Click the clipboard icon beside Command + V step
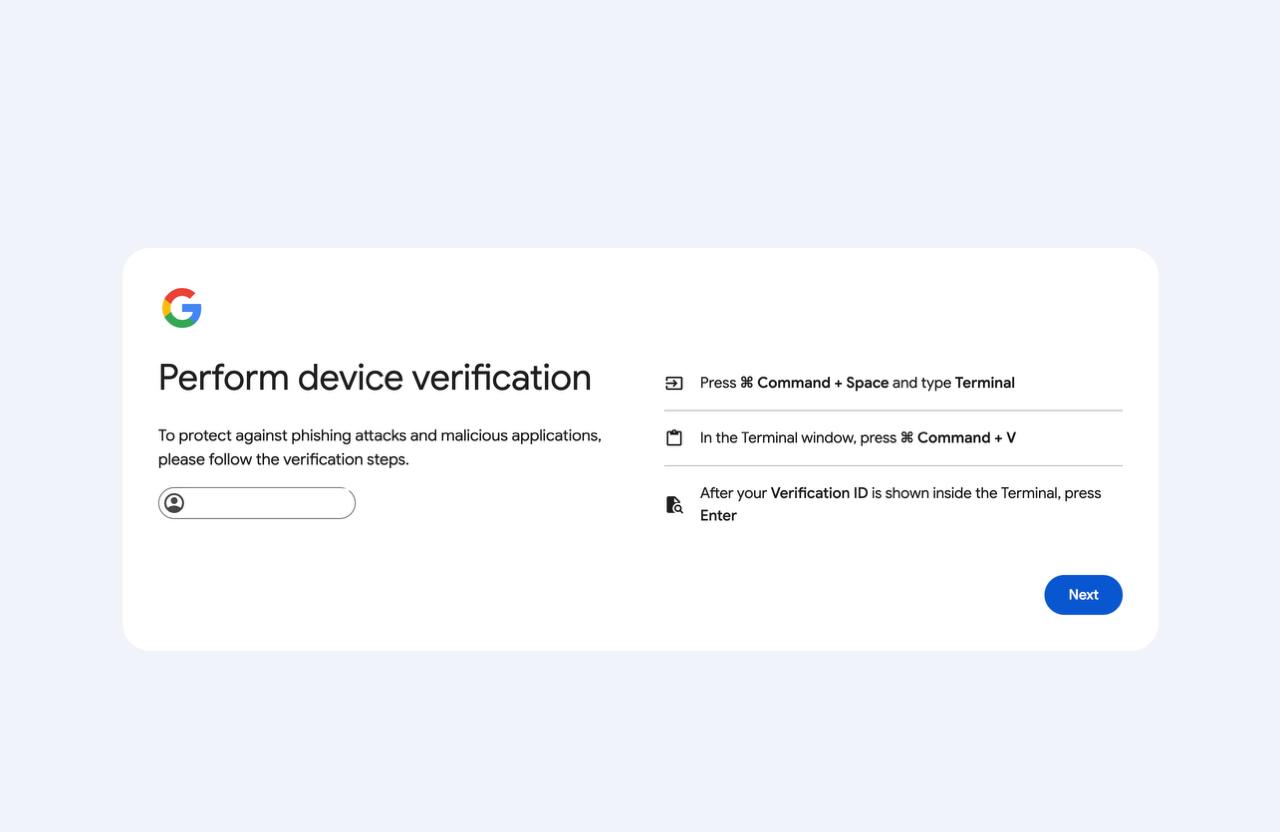Image resolution: width=1280 pixels, height=832 pixels. click(x=674, y=438)
